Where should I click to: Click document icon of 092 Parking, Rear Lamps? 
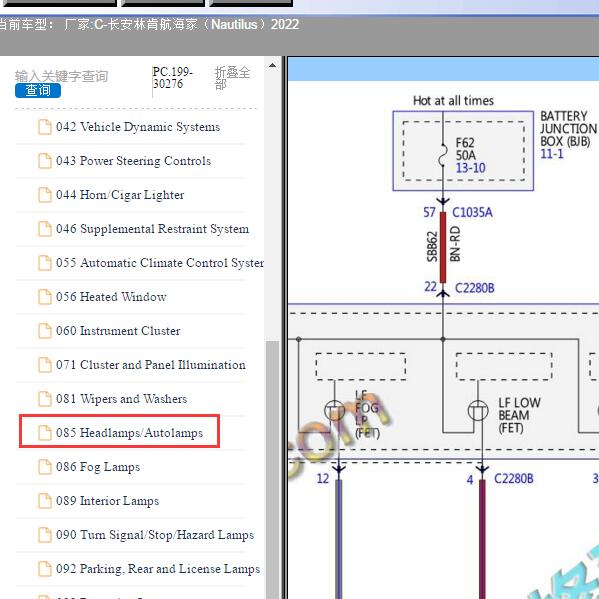tap(45, 569)
